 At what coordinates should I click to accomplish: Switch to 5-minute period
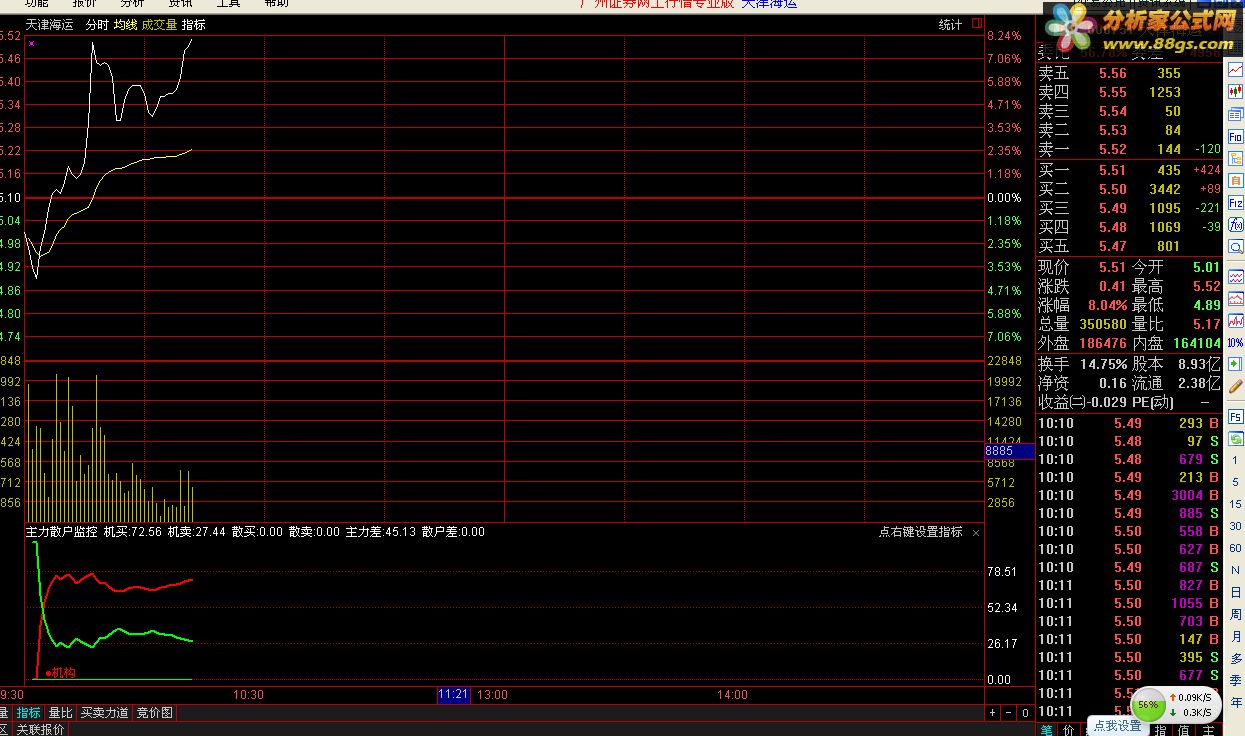tap(1236, 482)
